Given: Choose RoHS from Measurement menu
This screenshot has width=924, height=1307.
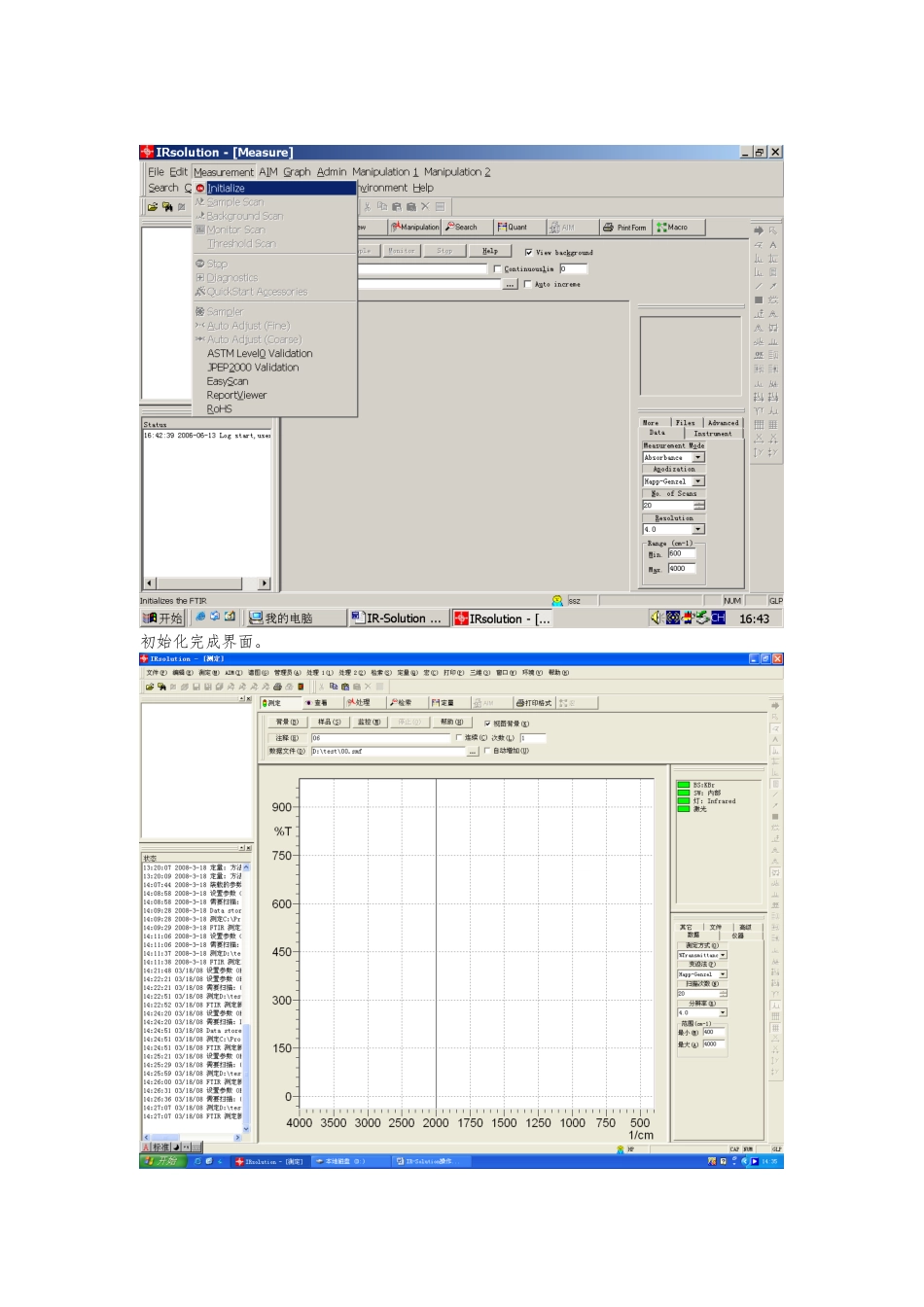Looking at the screenshot, I should (220, 409).
